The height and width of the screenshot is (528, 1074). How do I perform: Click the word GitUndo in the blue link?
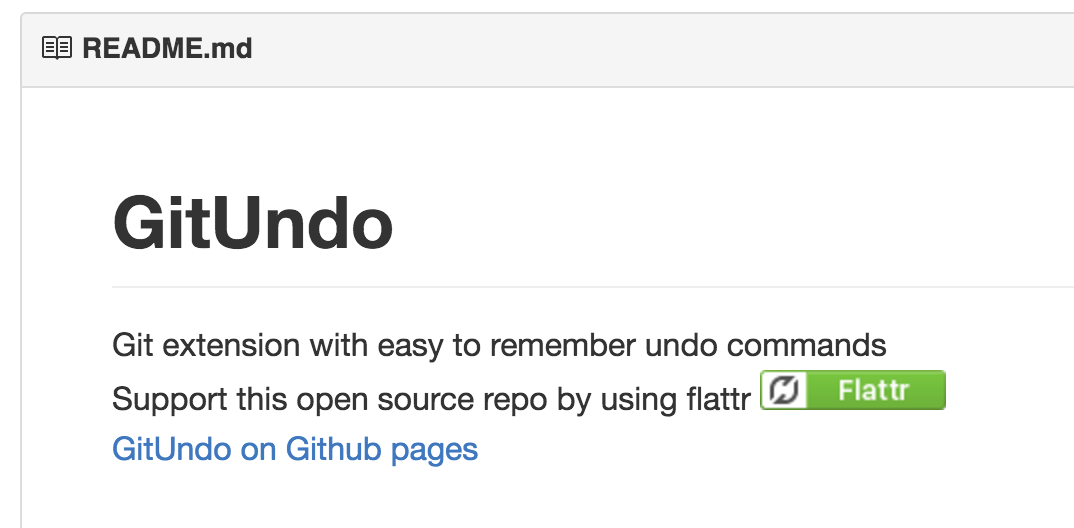[172, 449]
